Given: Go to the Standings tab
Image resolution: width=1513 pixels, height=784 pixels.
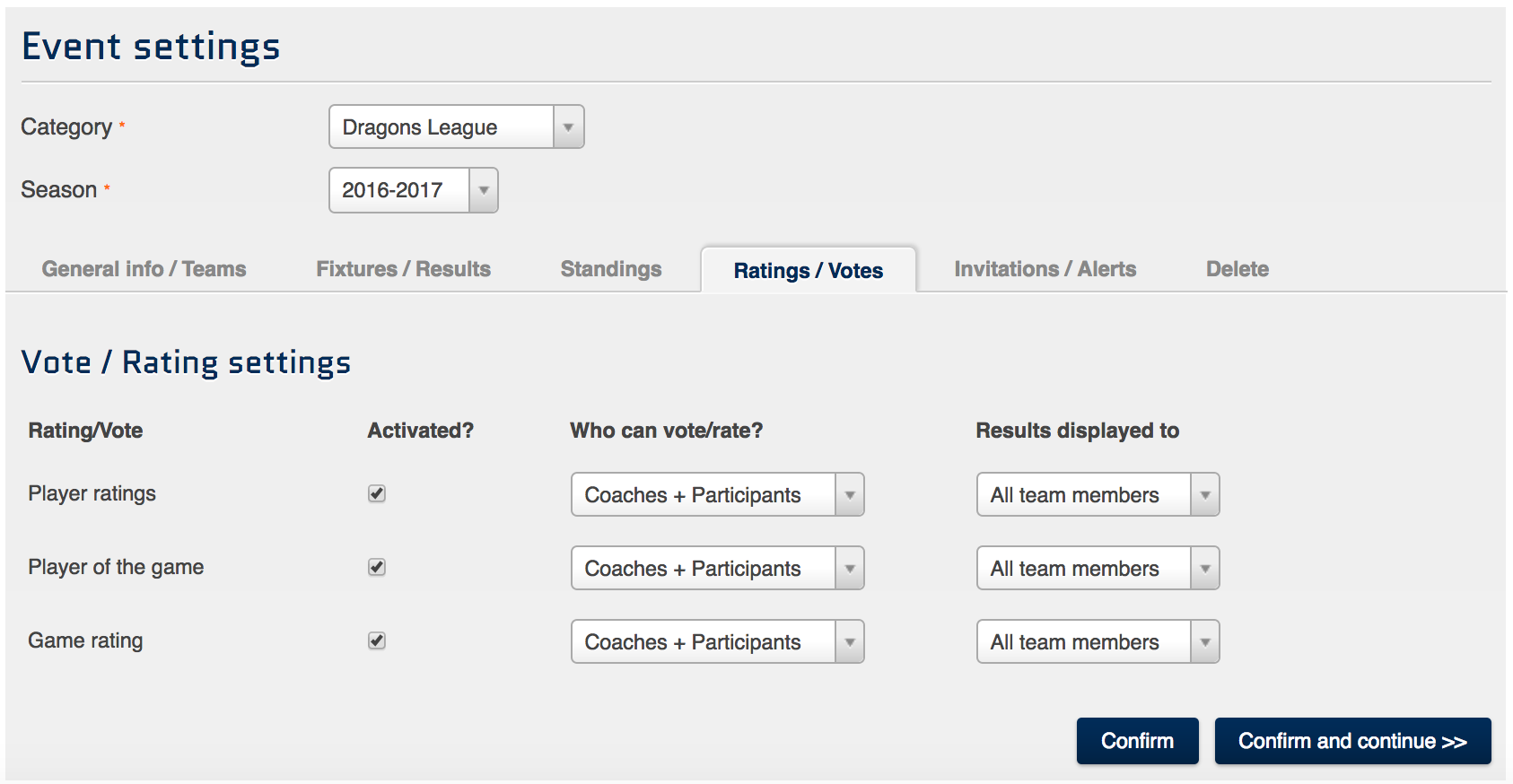Looking at the screenshot, I should [610, 269].
